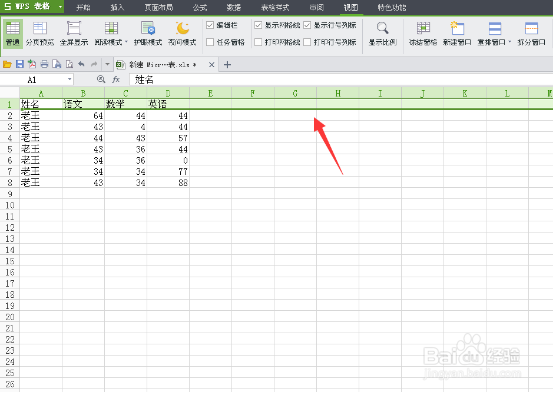Select cell D6 with value 0

[x=168, y=160]
